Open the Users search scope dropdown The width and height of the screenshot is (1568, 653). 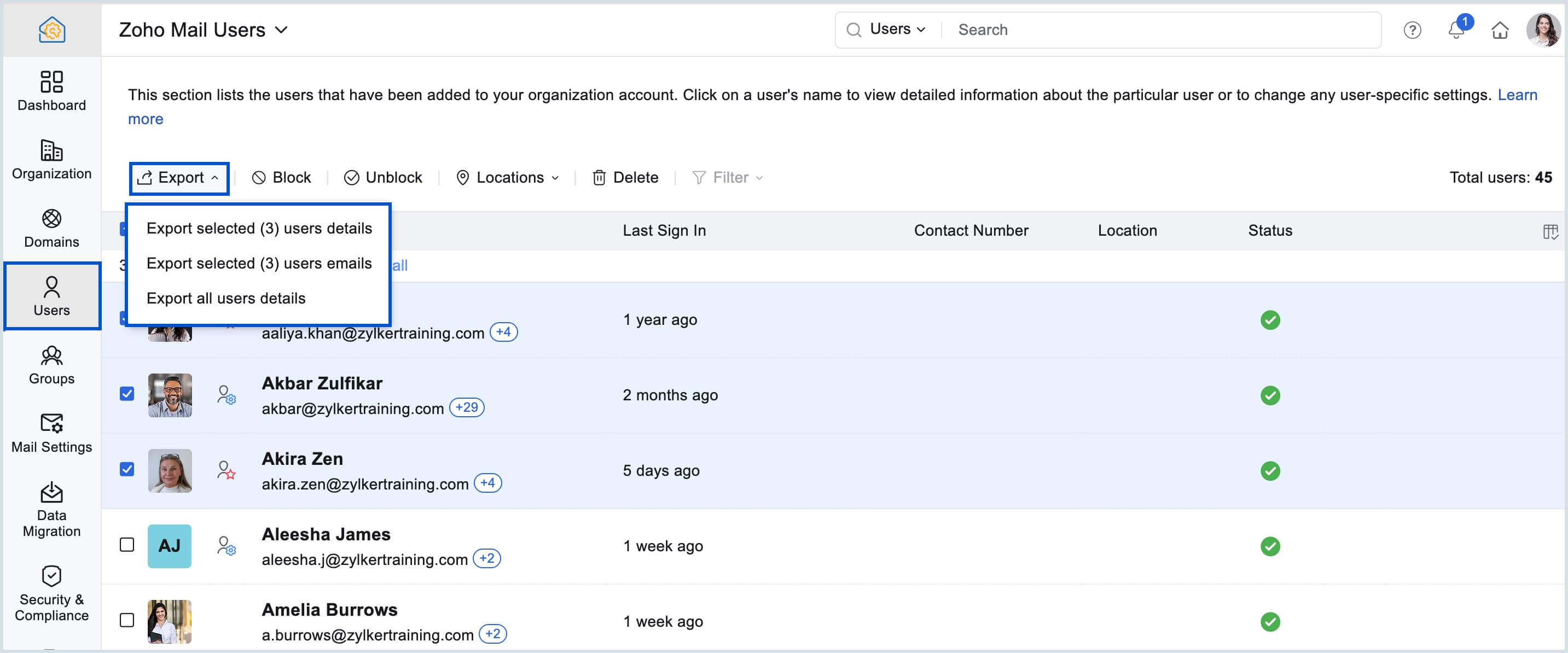pyautogui.click(x=897, y=30)
